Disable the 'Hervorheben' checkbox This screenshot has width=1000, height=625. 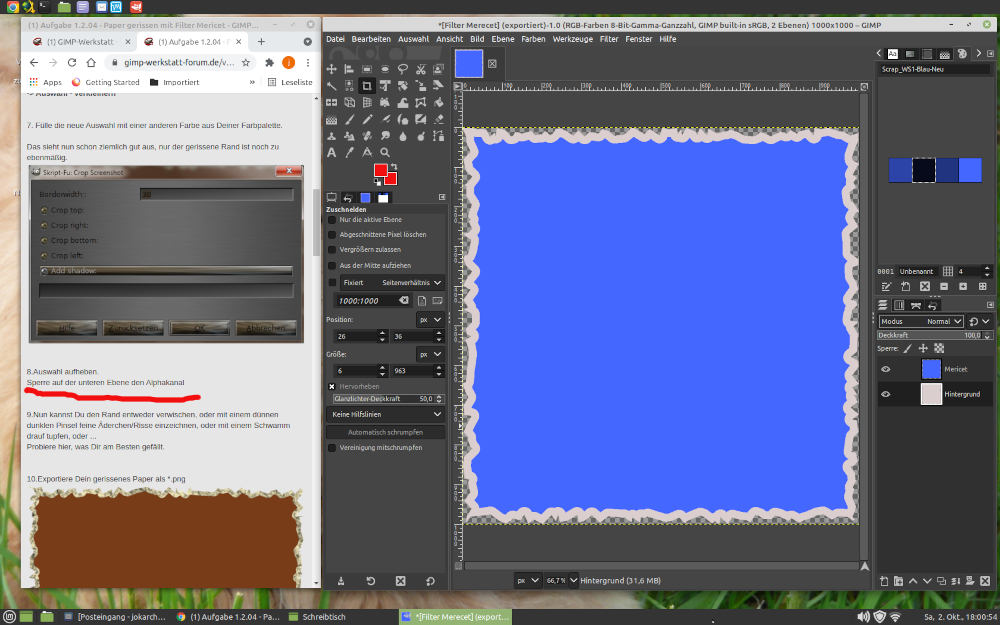(x=332, y=385)
